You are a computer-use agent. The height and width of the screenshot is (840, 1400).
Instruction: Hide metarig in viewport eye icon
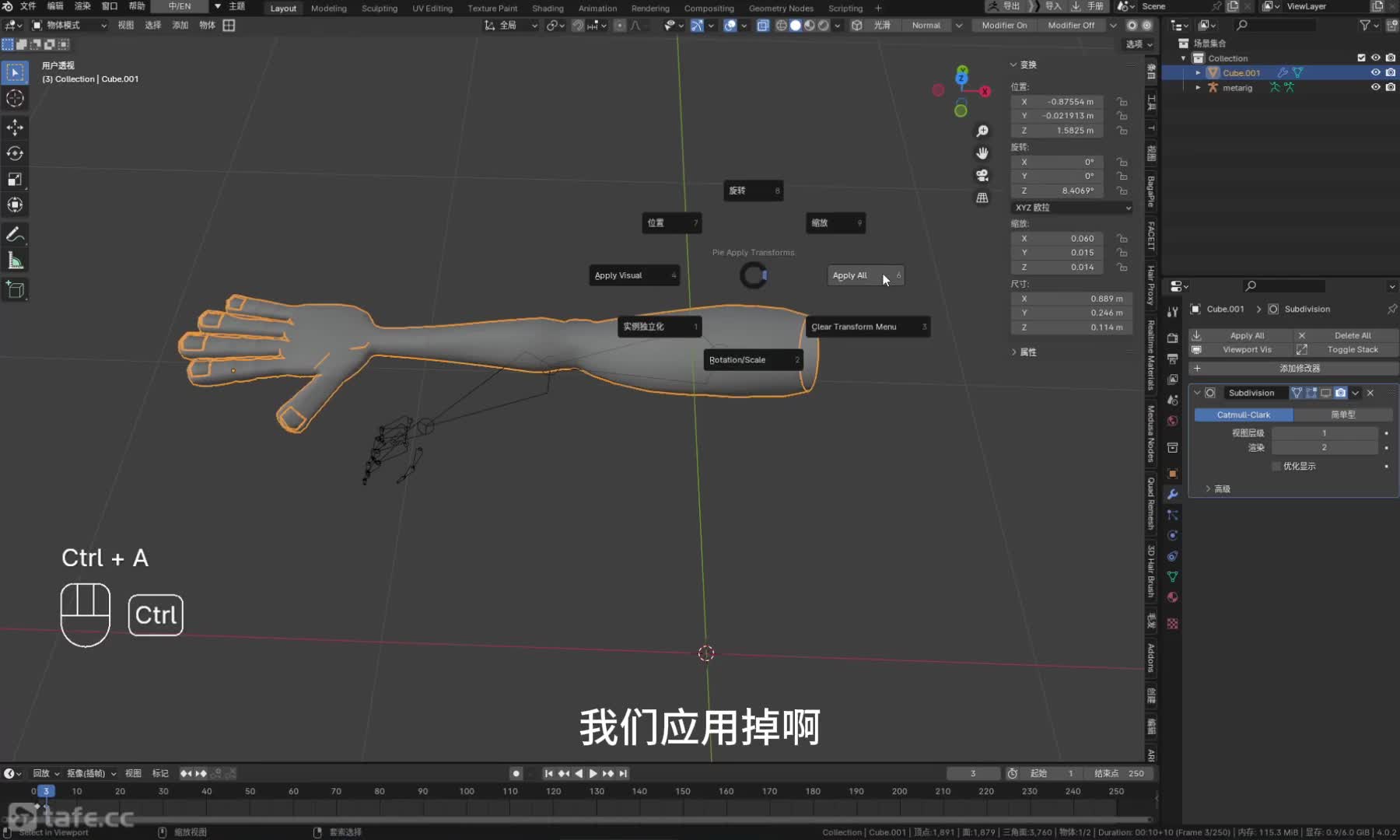[1375, 87]
